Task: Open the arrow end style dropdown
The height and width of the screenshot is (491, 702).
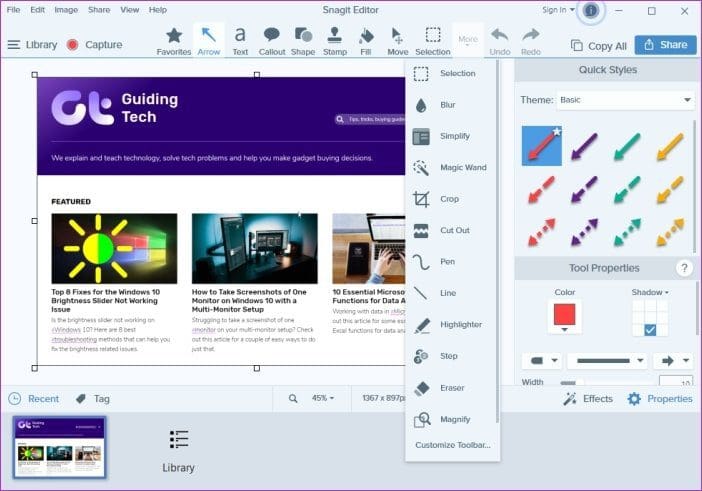Action: click(675, 361)
